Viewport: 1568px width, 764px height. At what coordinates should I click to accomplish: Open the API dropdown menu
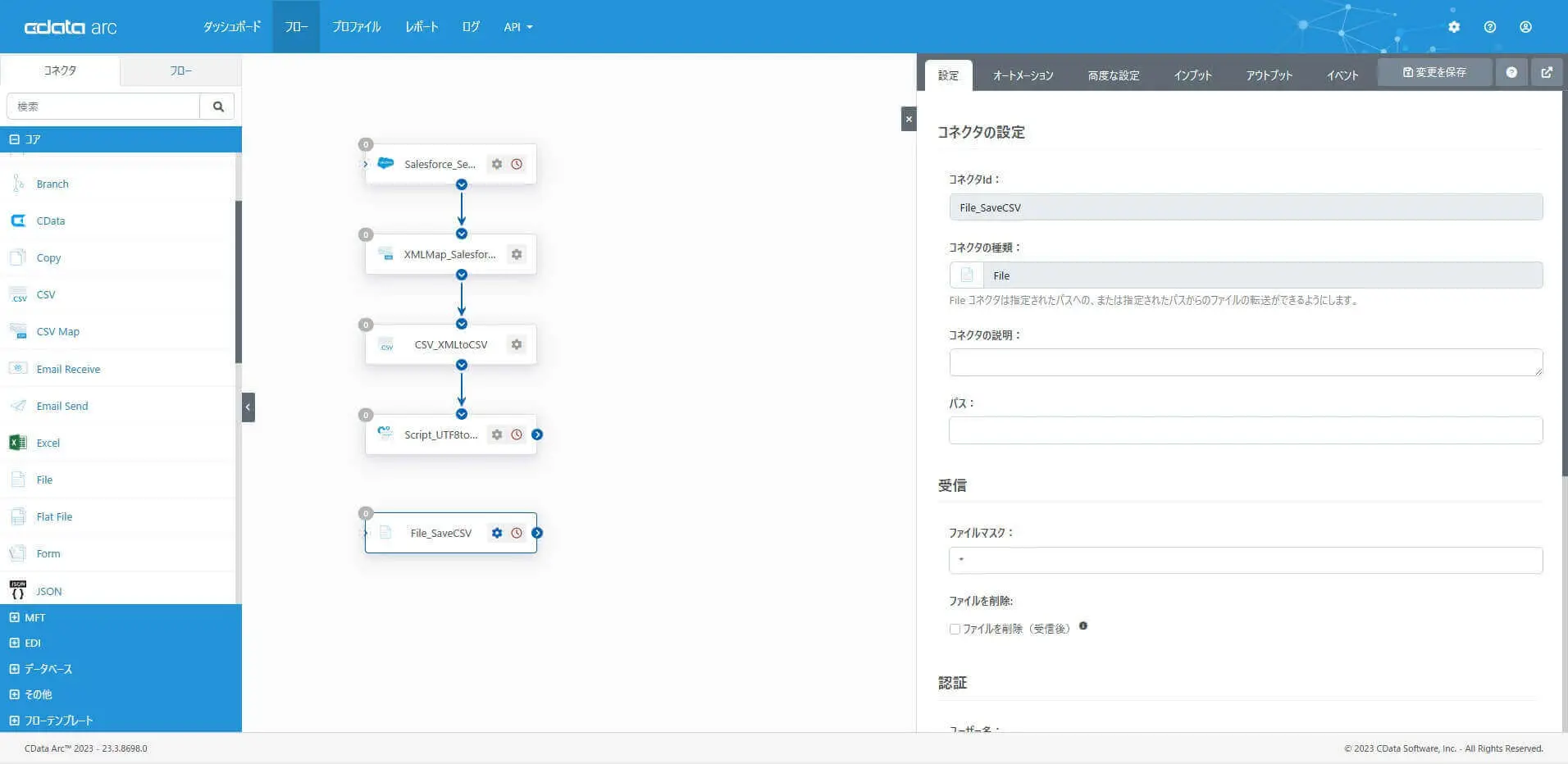point(518,27)
